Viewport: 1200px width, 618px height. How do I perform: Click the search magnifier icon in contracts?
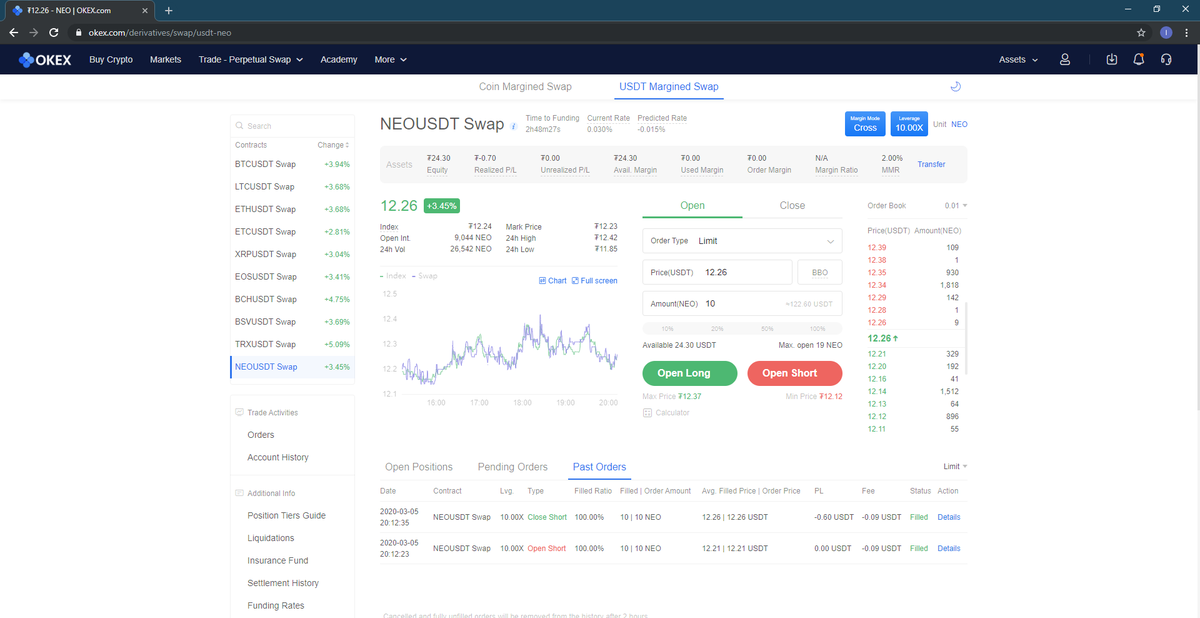coord(239,126)
